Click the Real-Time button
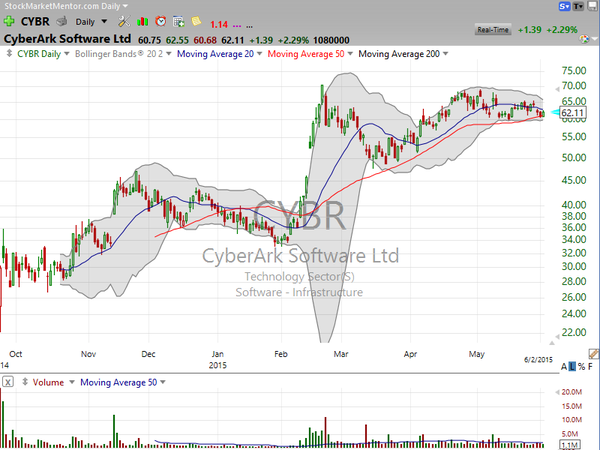600x450 pixels. pyautogui.click(x=493, y=30)
